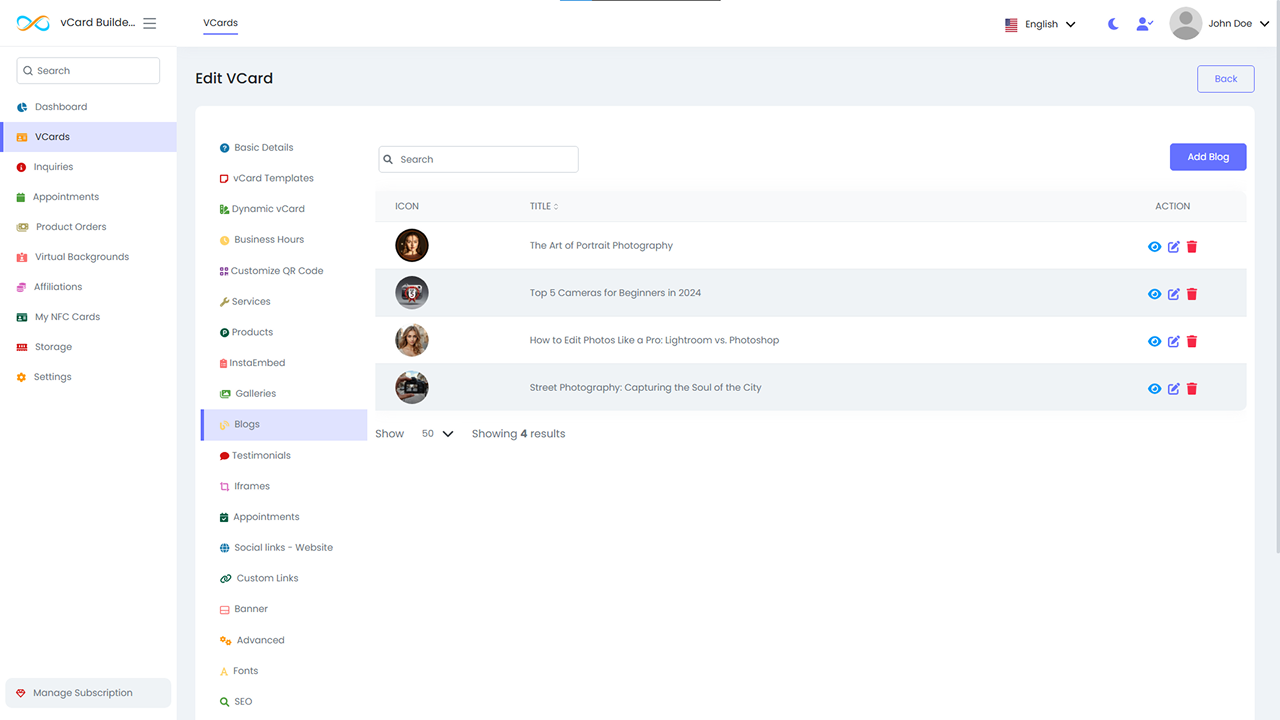Collapse sidebar with hamburger menu icon
This screenshot has height=720, width=1280.
coord(150,23)
